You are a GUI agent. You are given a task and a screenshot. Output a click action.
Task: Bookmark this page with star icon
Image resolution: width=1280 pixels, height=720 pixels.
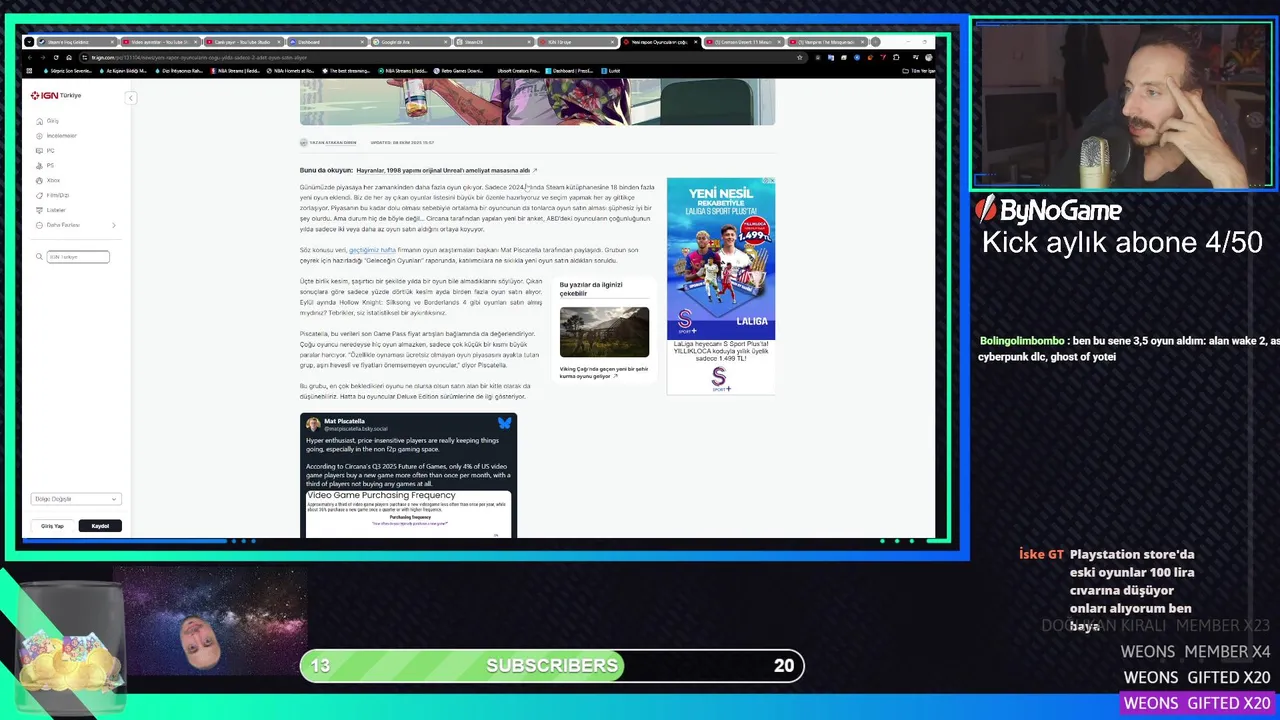click(x=799, y=57)
